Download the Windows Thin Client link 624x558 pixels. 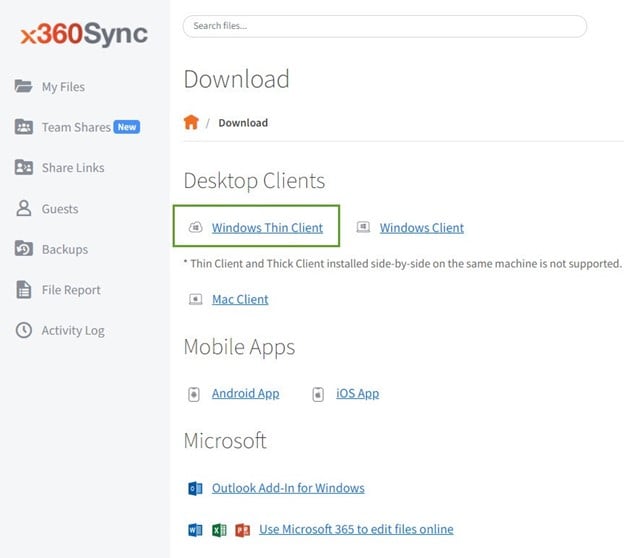[267, 228]
